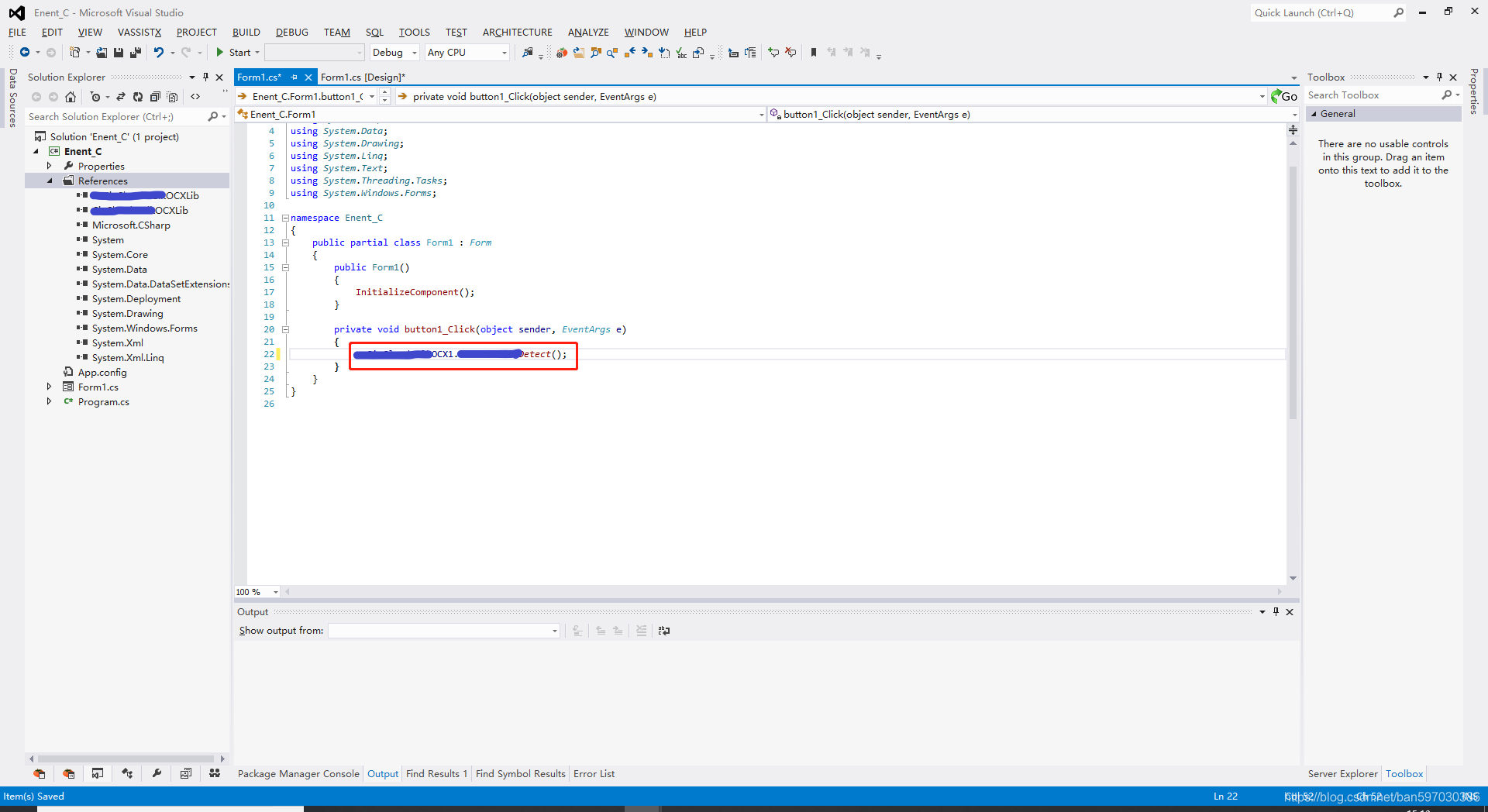Viewport: 1488px width, 812px height.
Task: Select App.config in Solution Explorer
Action: pos(102,372)
